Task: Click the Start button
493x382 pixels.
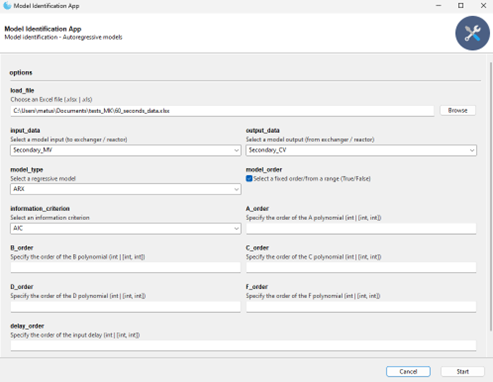Action: (463, 371)
